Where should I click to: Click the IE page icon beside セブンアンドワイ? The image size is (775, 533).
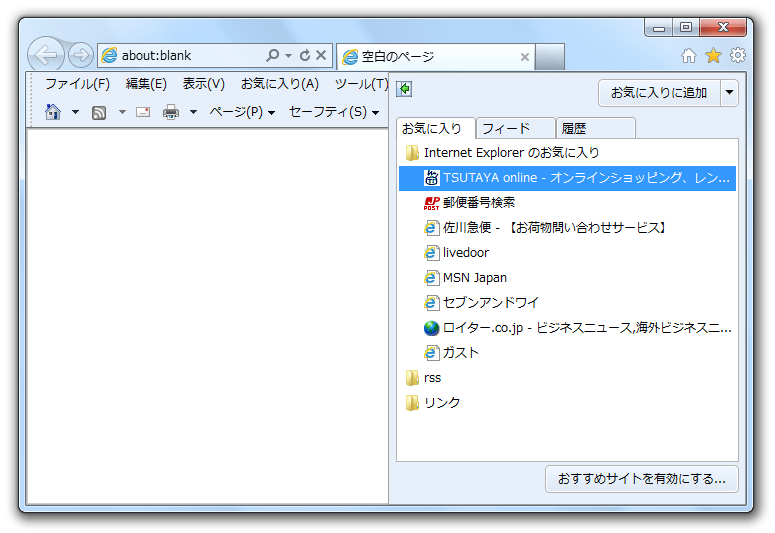[x=431, y=303]
